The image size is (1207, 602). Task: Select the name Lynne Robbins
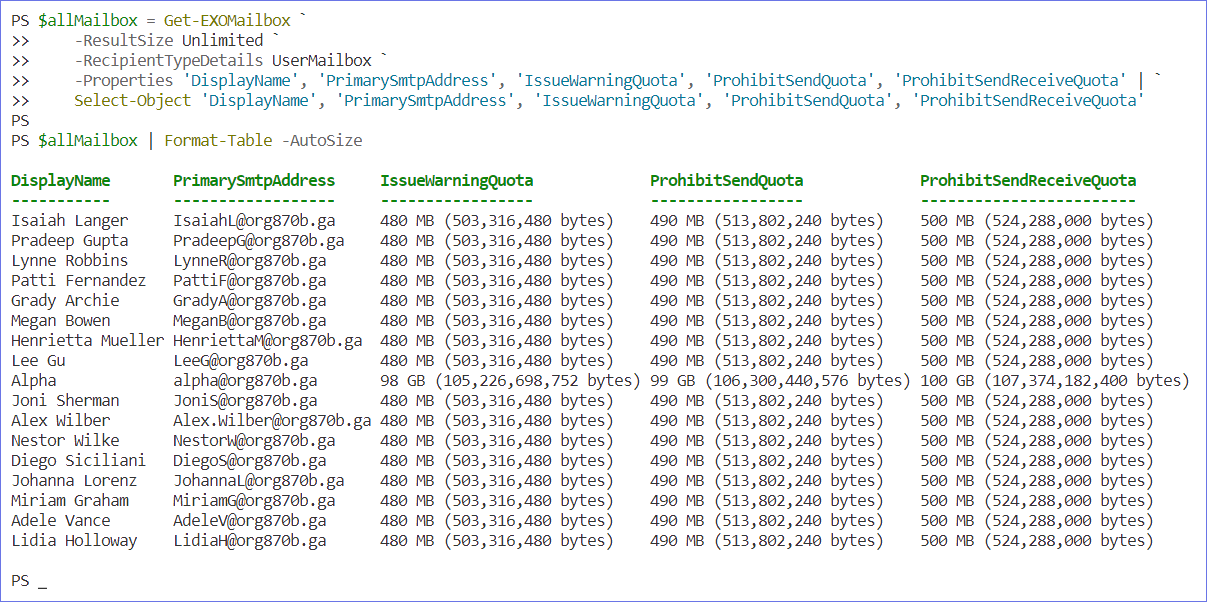[x=70, y=261]
